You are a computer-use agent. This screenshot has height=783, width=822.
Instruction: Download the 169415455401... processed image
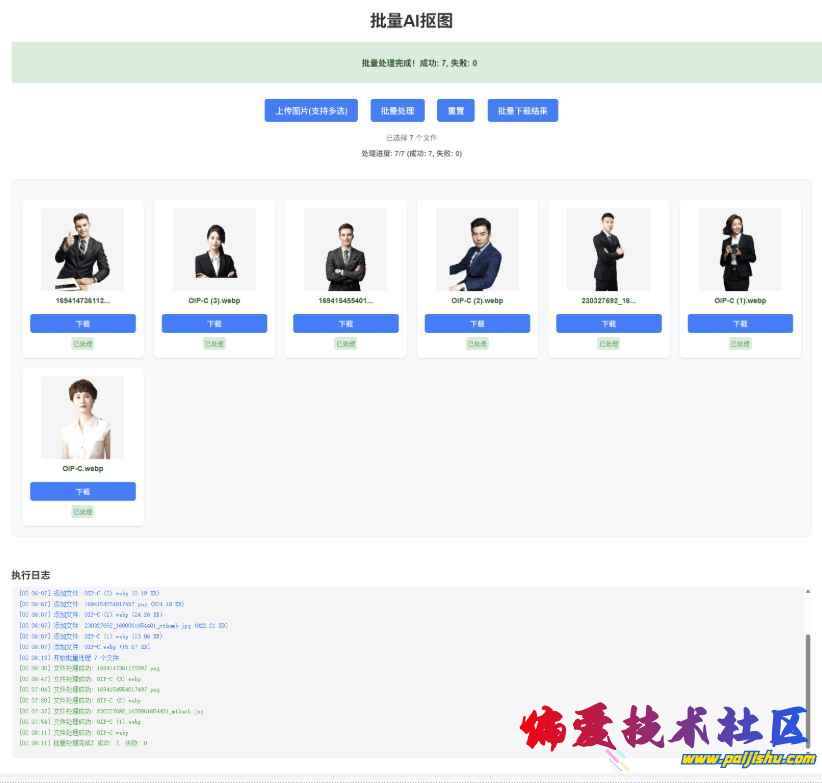tap(346, 323)
